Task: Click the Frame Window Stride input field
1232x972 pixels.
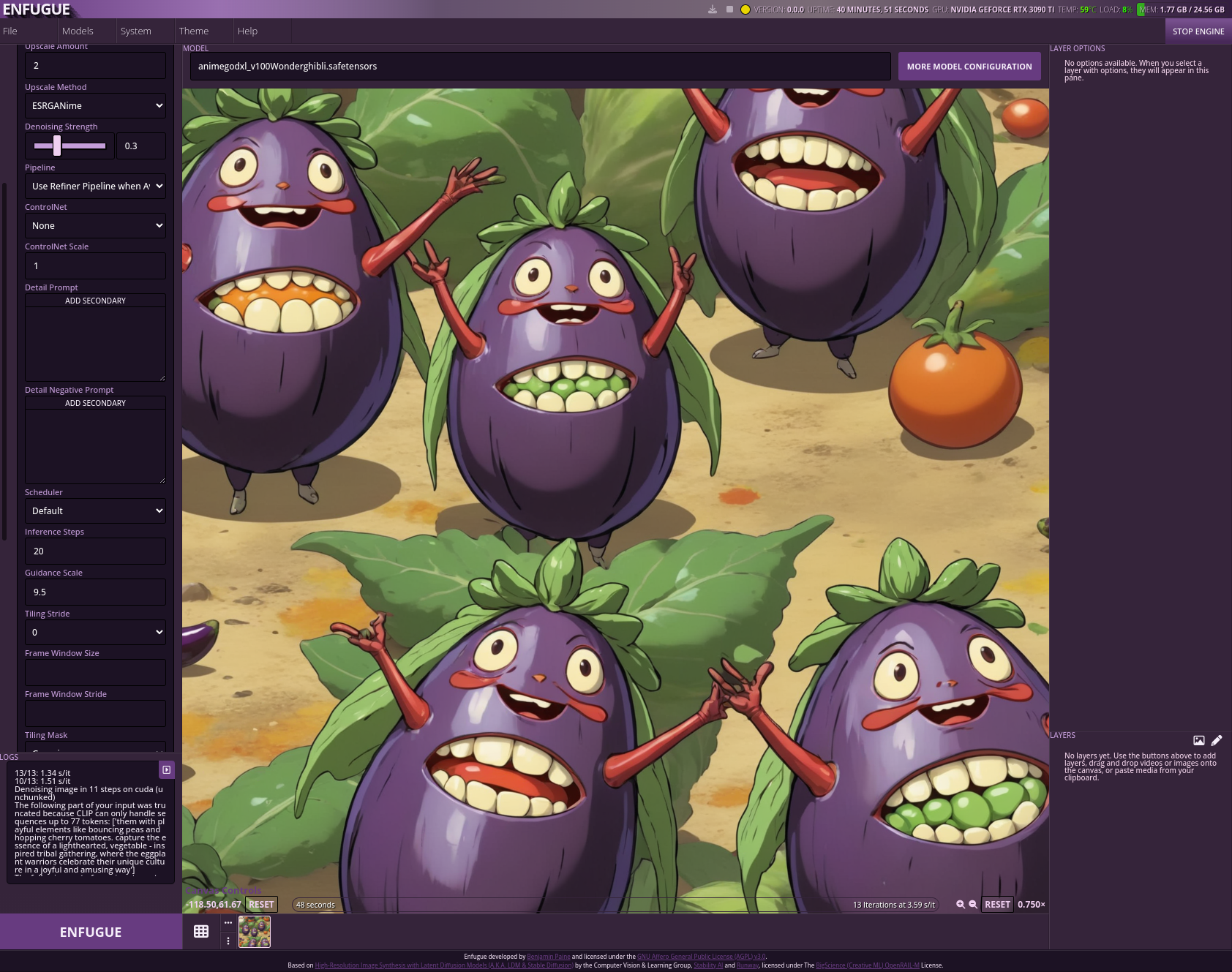Action: pos(95,713)
